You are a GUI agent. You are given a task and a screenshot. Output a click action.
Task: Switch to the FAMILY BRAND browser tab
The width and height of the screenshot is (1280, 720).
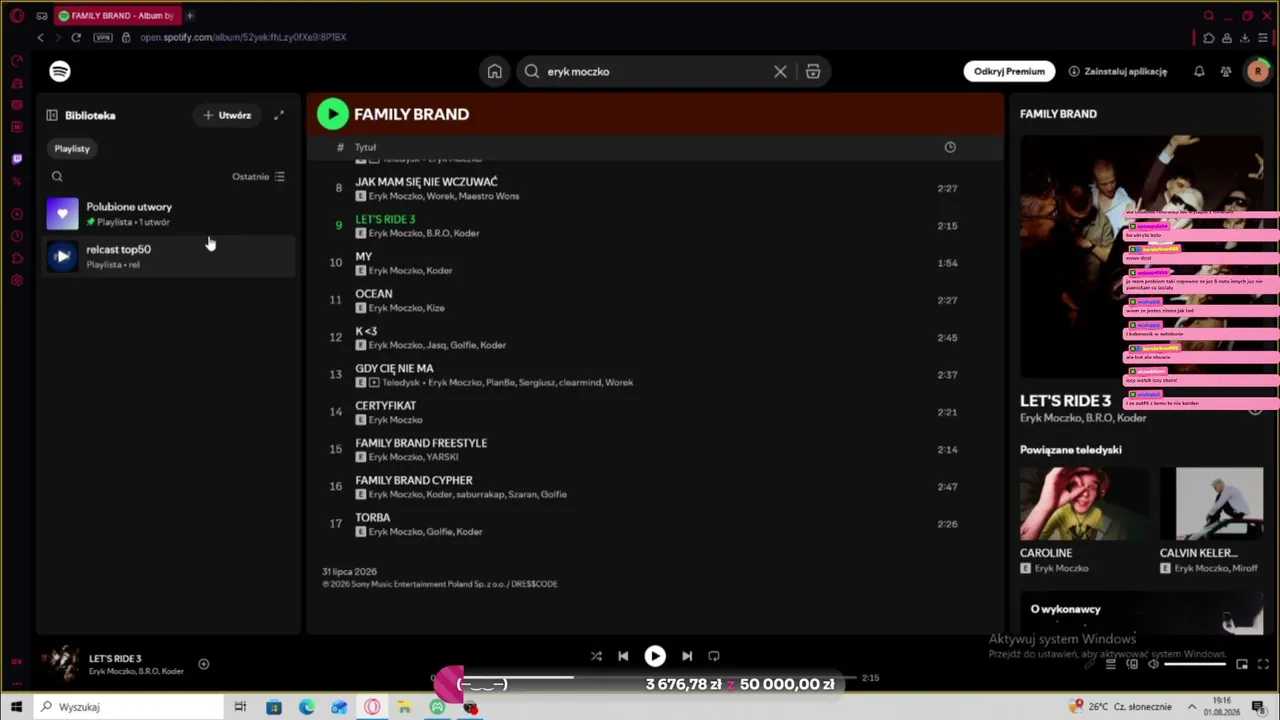click(116, 16)
